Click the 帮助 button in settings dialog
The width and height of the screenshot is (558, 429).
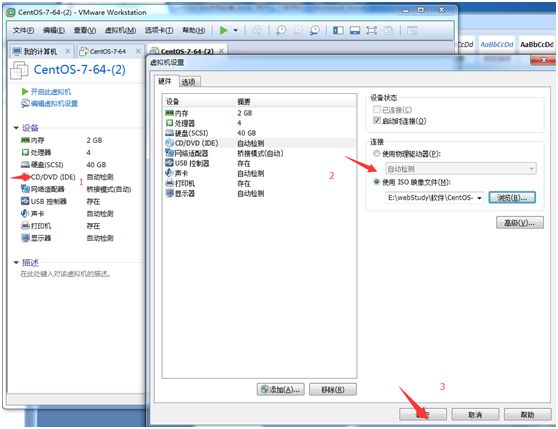pyautogui.click(x=527, y=414)
